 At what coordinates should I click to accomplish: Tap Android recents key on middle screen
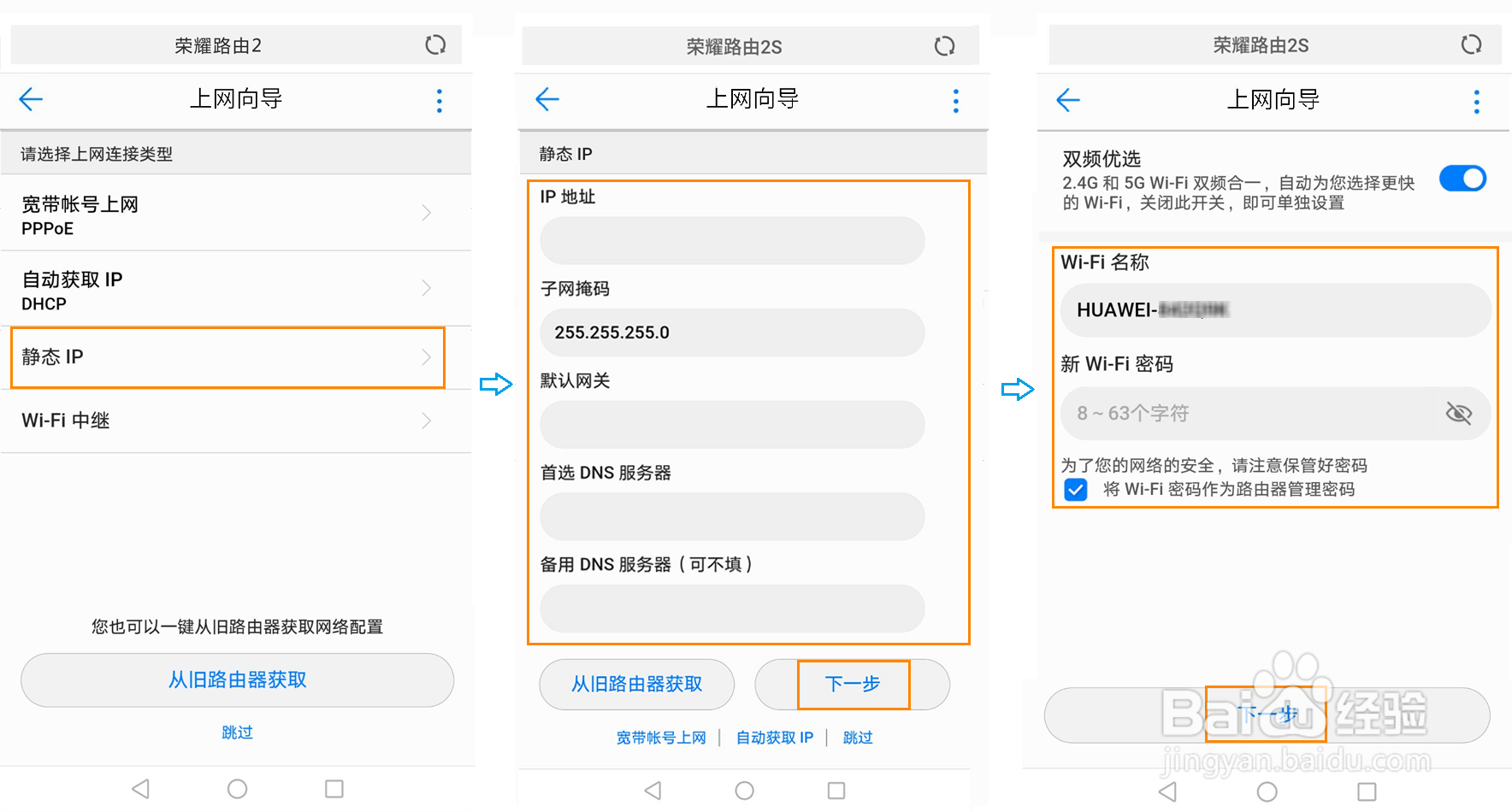[836, 791]
